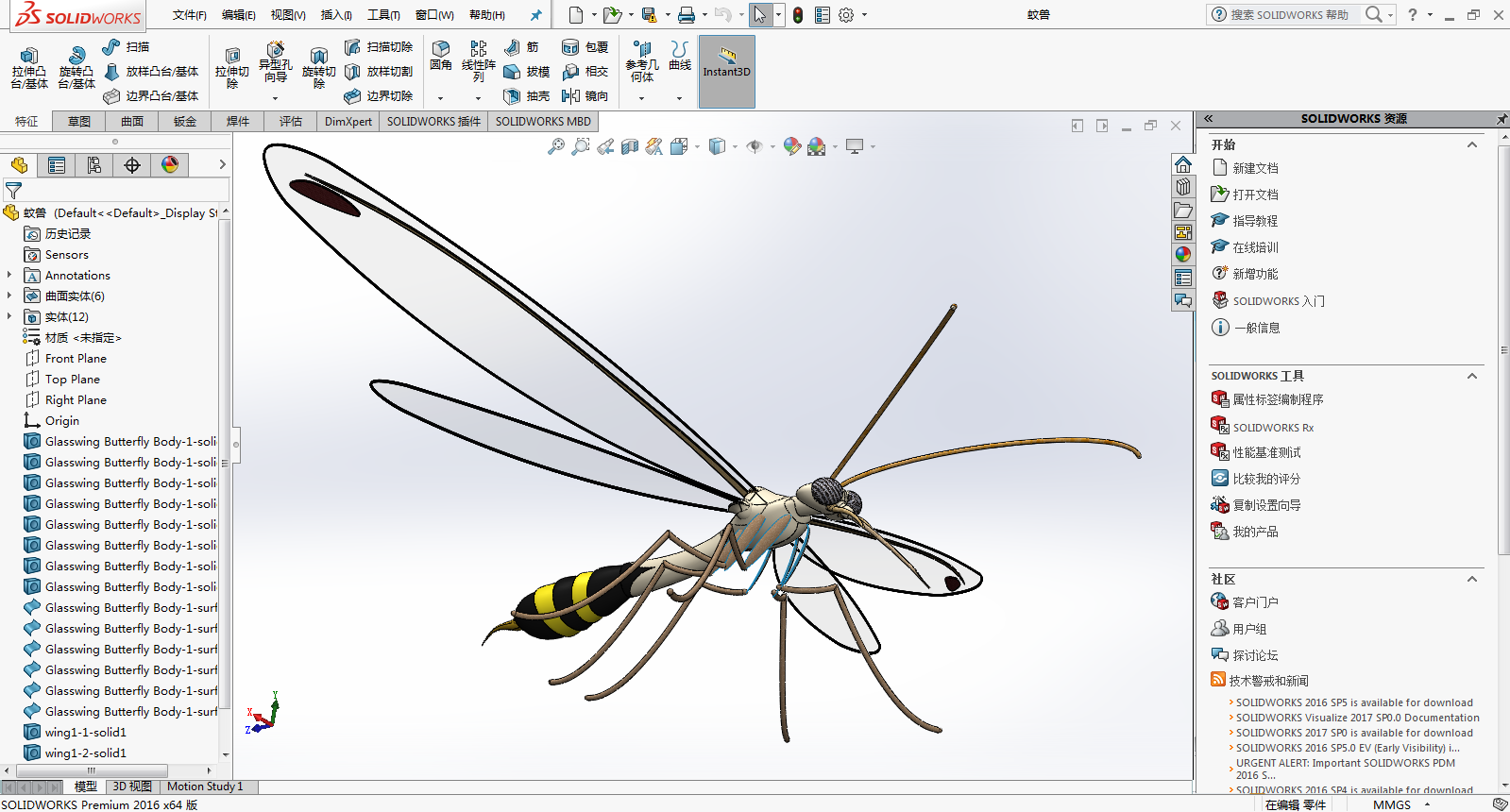This screenshot has height=812, width=1510.
Task: Click the Swept Cut tool (扫描切除)
Action: 378,46
